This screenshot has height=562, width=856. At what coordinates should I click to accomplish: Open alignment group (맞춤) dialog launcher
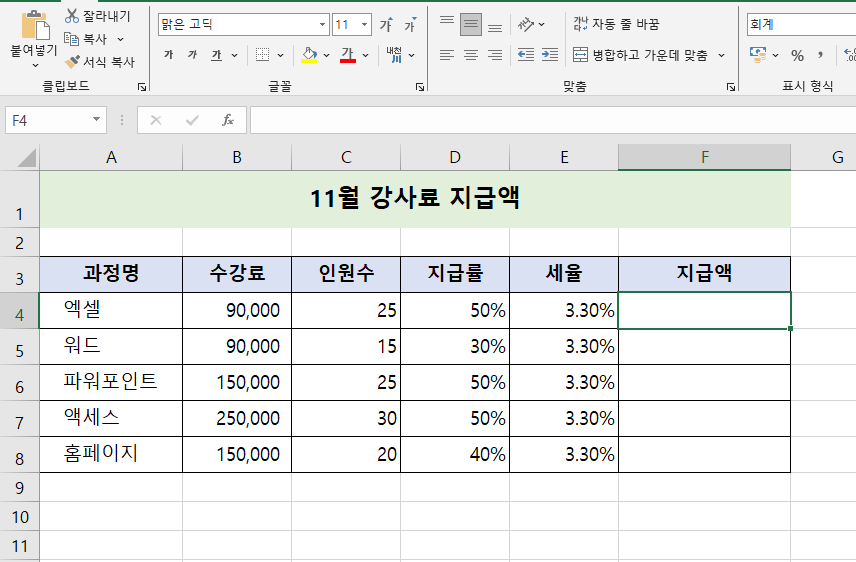click(730, 87)
